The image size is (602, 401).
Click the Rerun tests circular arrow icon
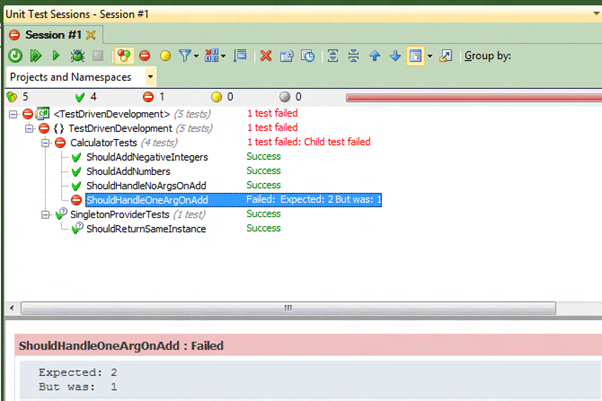15,56
